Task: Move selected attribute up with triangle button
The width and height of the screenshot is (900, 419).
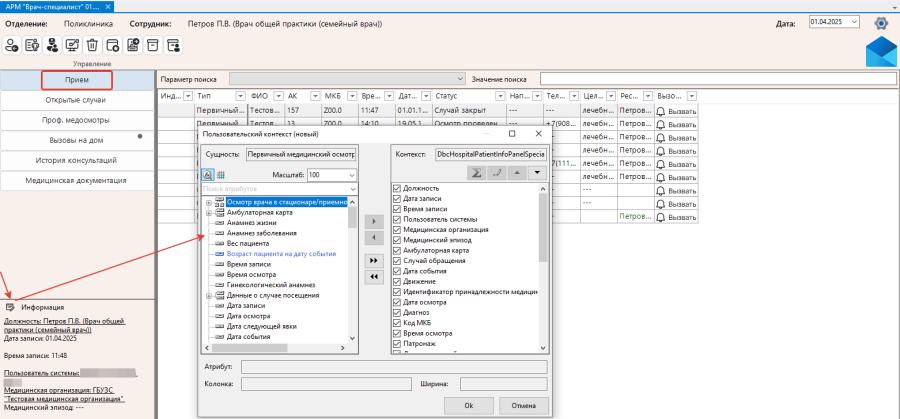Action: tap(517, 172)
